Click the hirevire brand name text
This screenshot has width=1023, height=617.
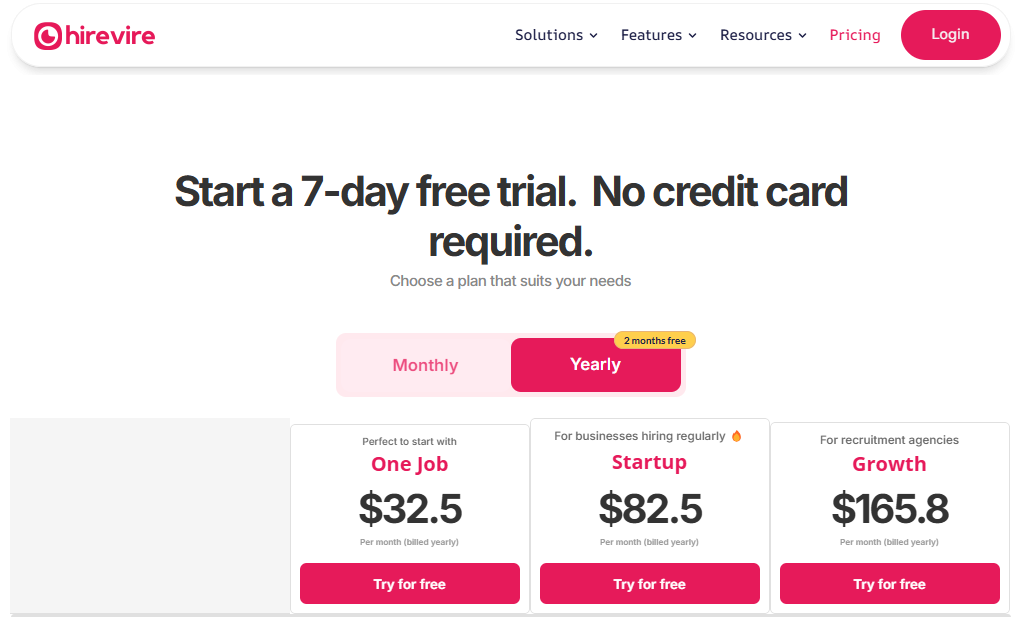pos(110,36)
